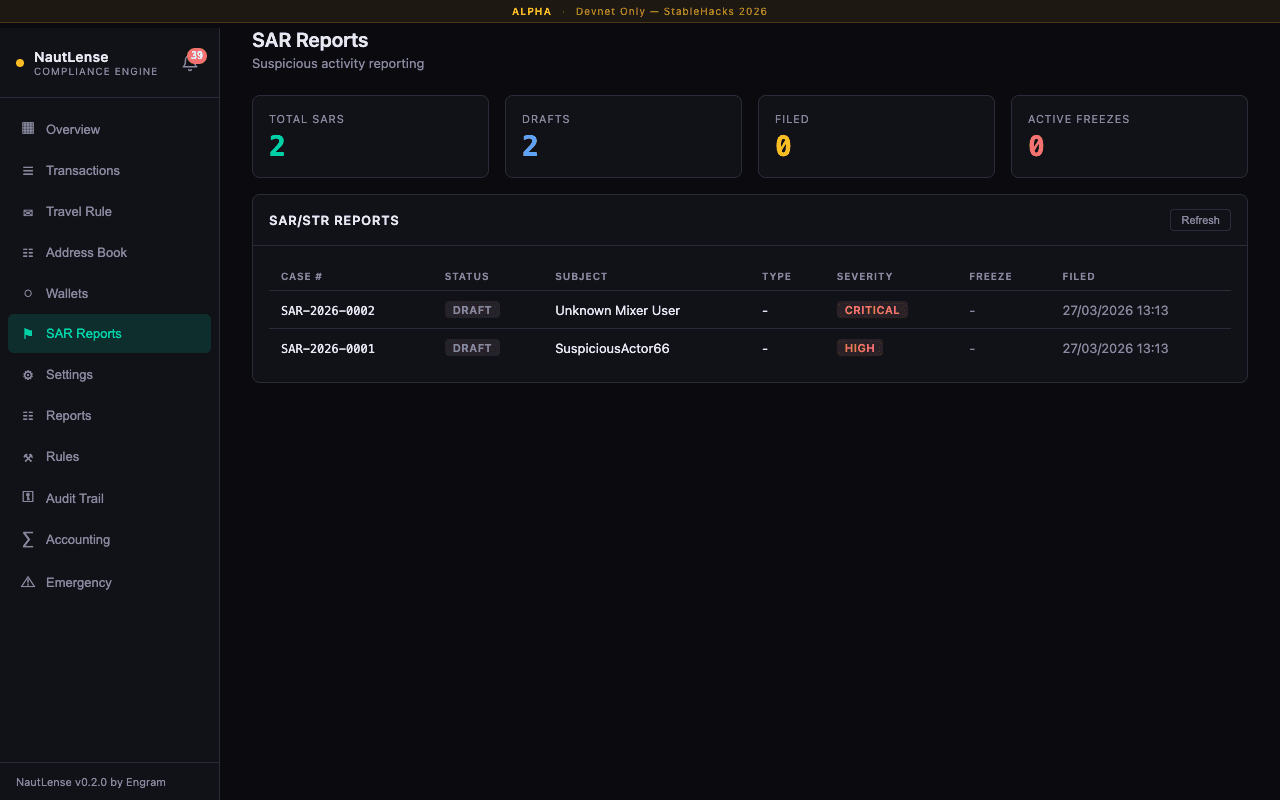Select the DRAFT status badge for SAR-2026-0001
The width and height of the screenshot is (1280, 800).
pos(471,347)
